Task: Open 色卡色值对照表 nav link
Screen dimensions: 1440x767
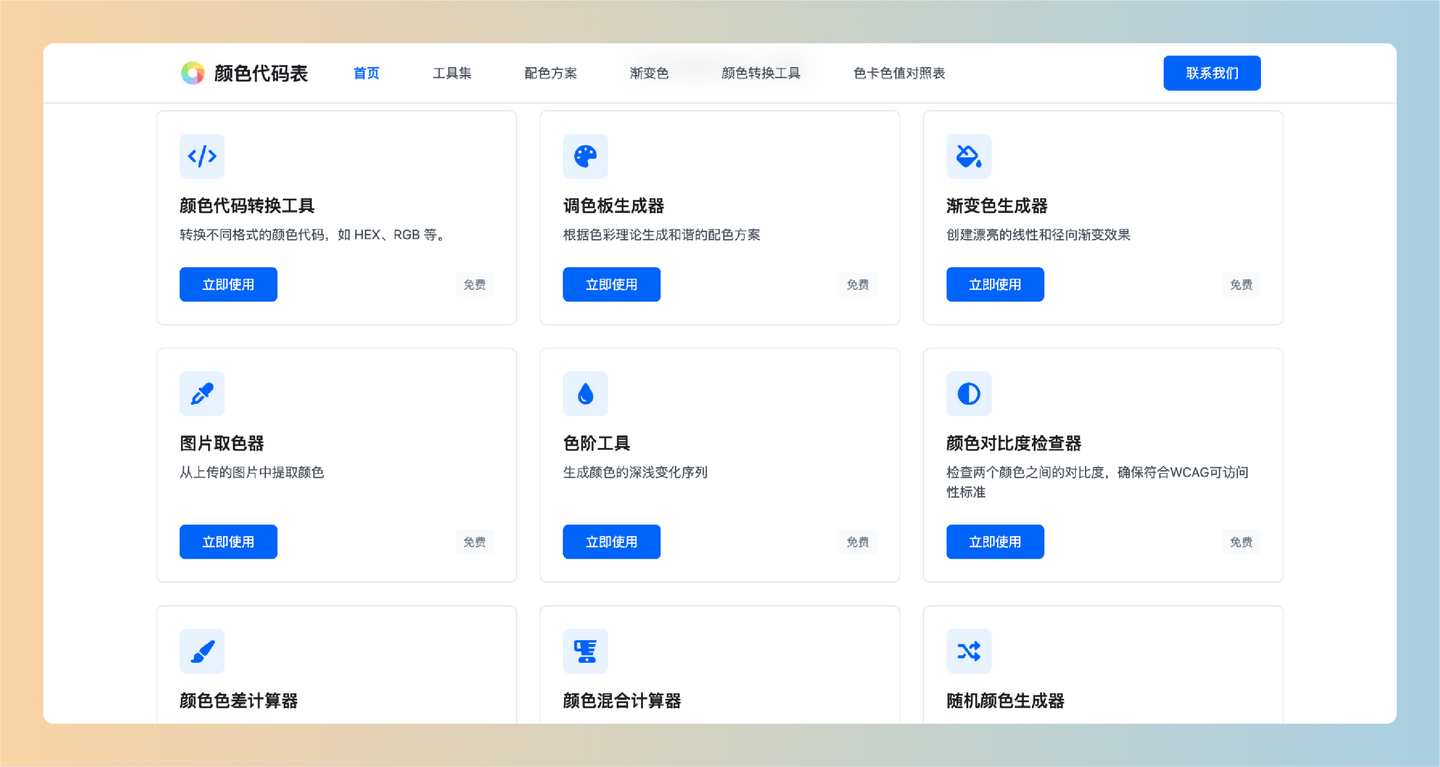Action: (x=899, y=73)
